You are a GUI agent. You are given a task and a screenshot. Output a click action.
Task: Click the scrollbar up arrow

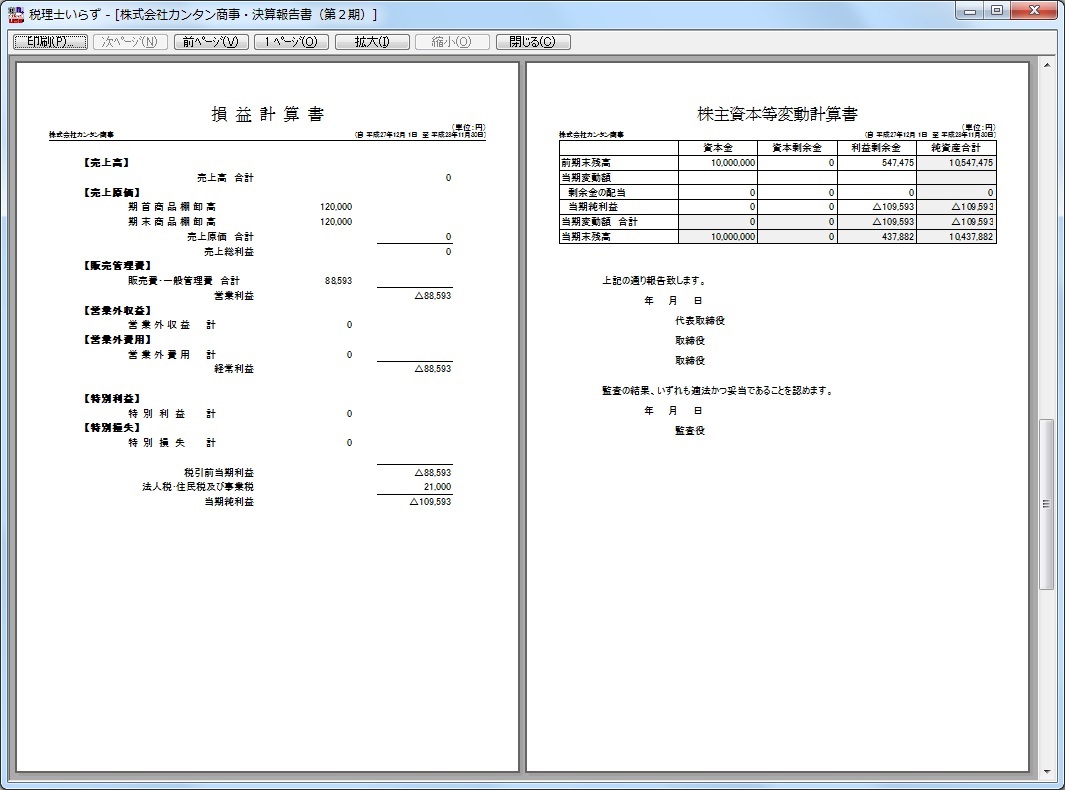click(1047, 66)
